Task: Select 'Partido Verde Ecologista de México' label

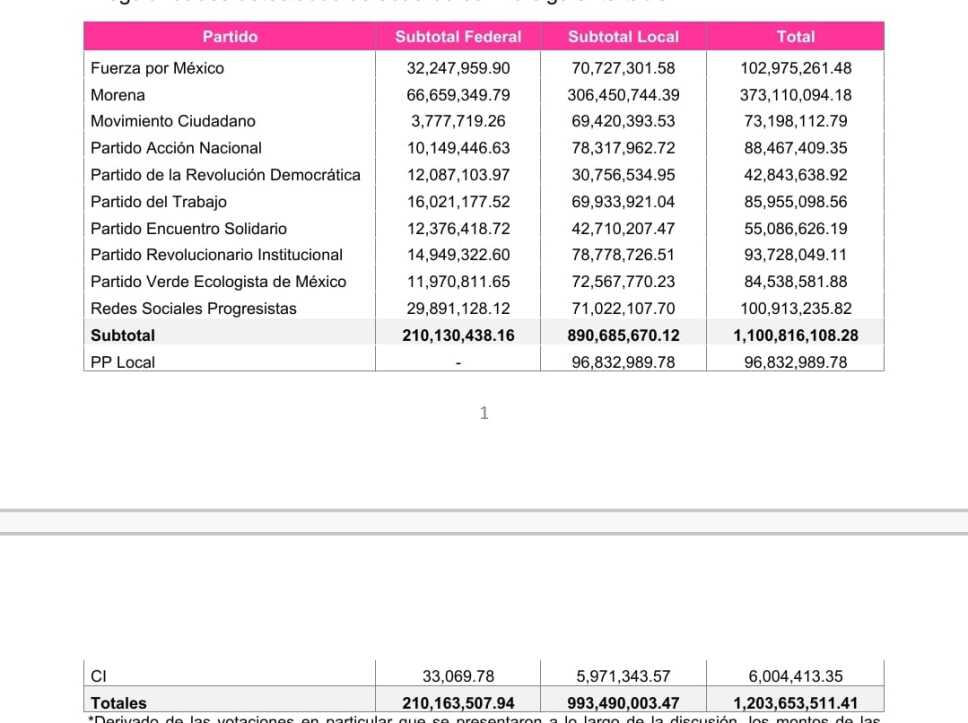Action: coord(219,282)
